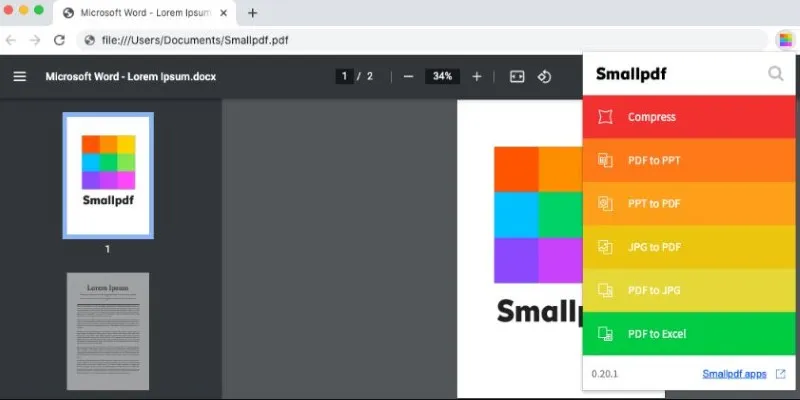Image resolution: width=800 pixels, height=400 pixels.
Task: Click the PDF to JPG icon
Action: coord(605,291)
